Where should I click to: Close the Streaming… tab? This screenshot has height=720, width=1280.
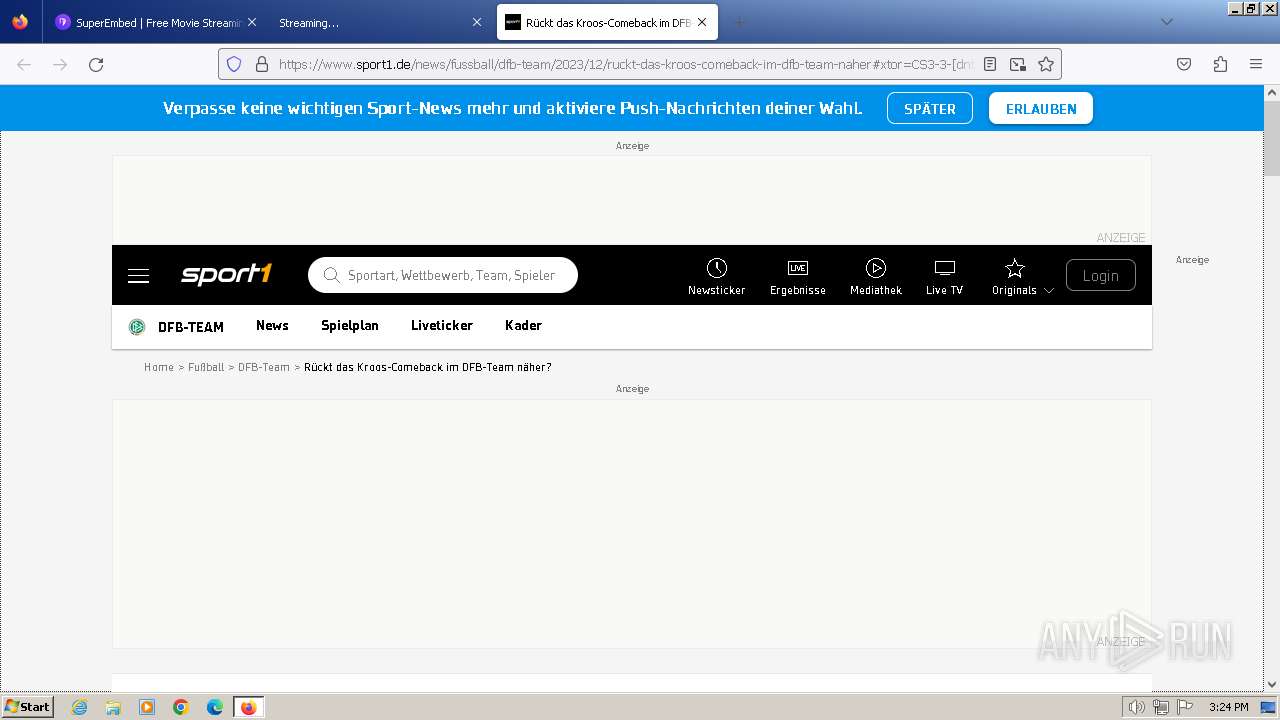477,22
